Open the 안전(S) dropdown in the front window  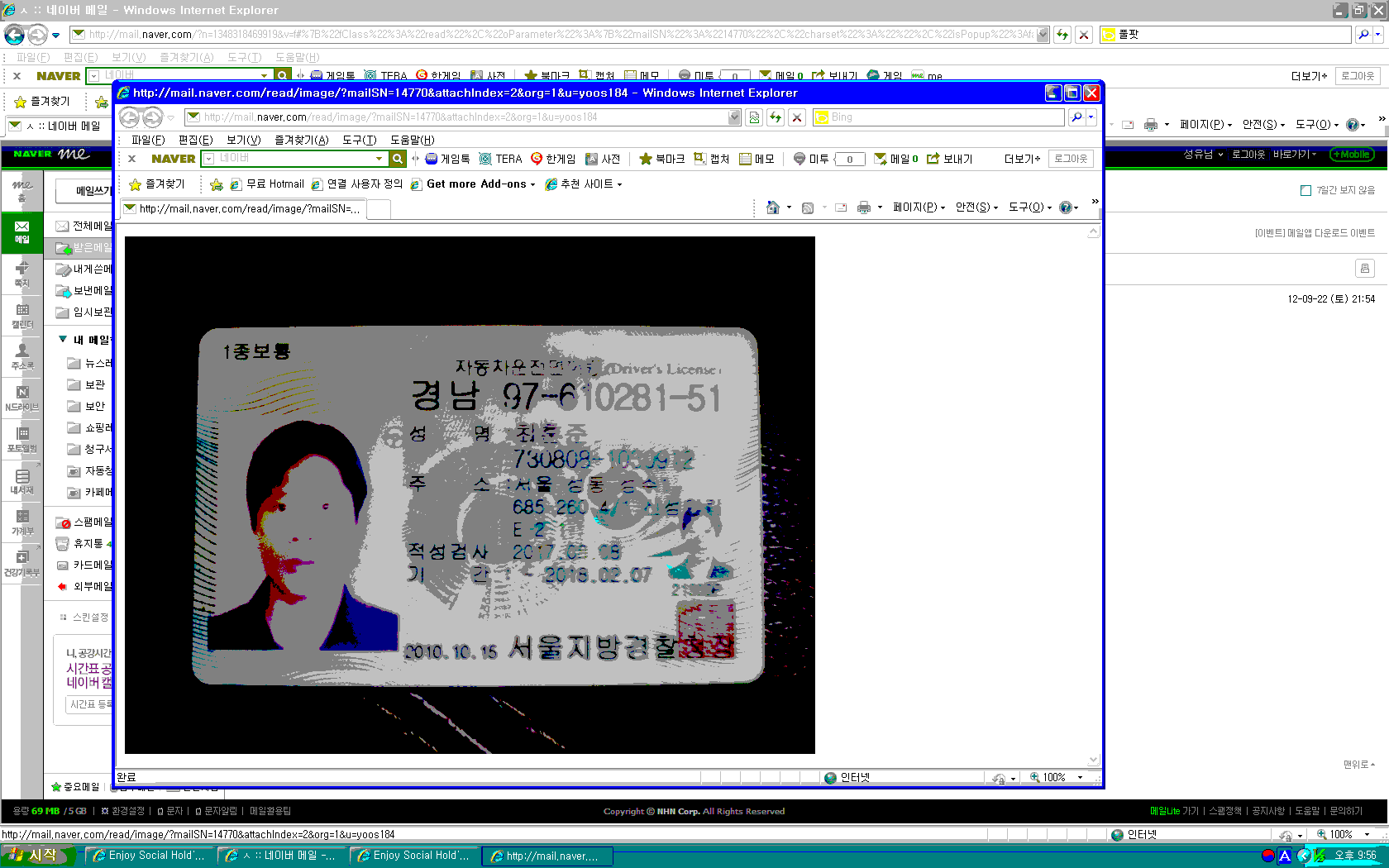(976, 207)
